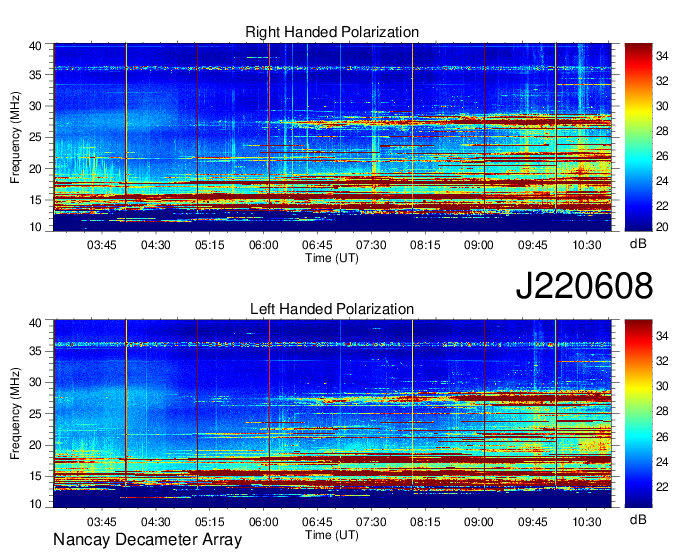Click 'Time (UT)' label under the left-handed plot
The image size is (680, 552).
(x=332, y=535)
